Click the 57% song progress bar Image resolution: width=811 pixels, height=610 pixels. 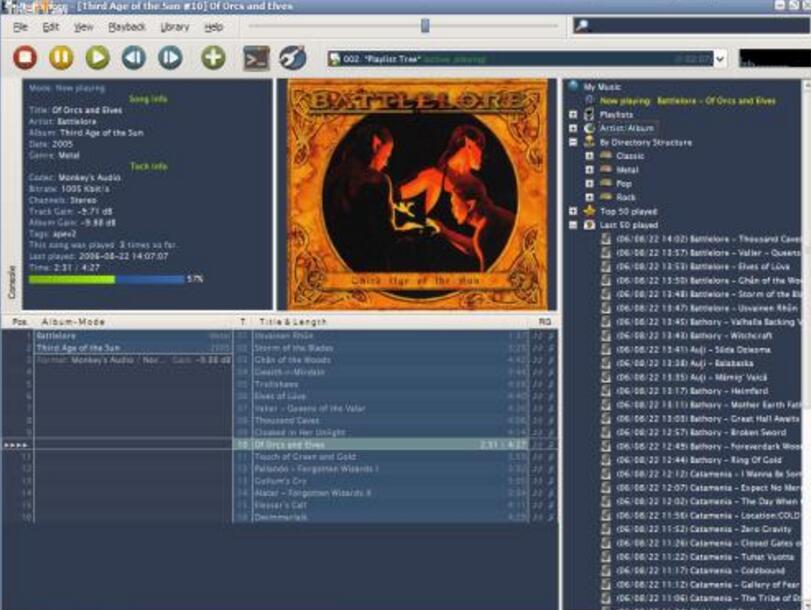point(107,279)
